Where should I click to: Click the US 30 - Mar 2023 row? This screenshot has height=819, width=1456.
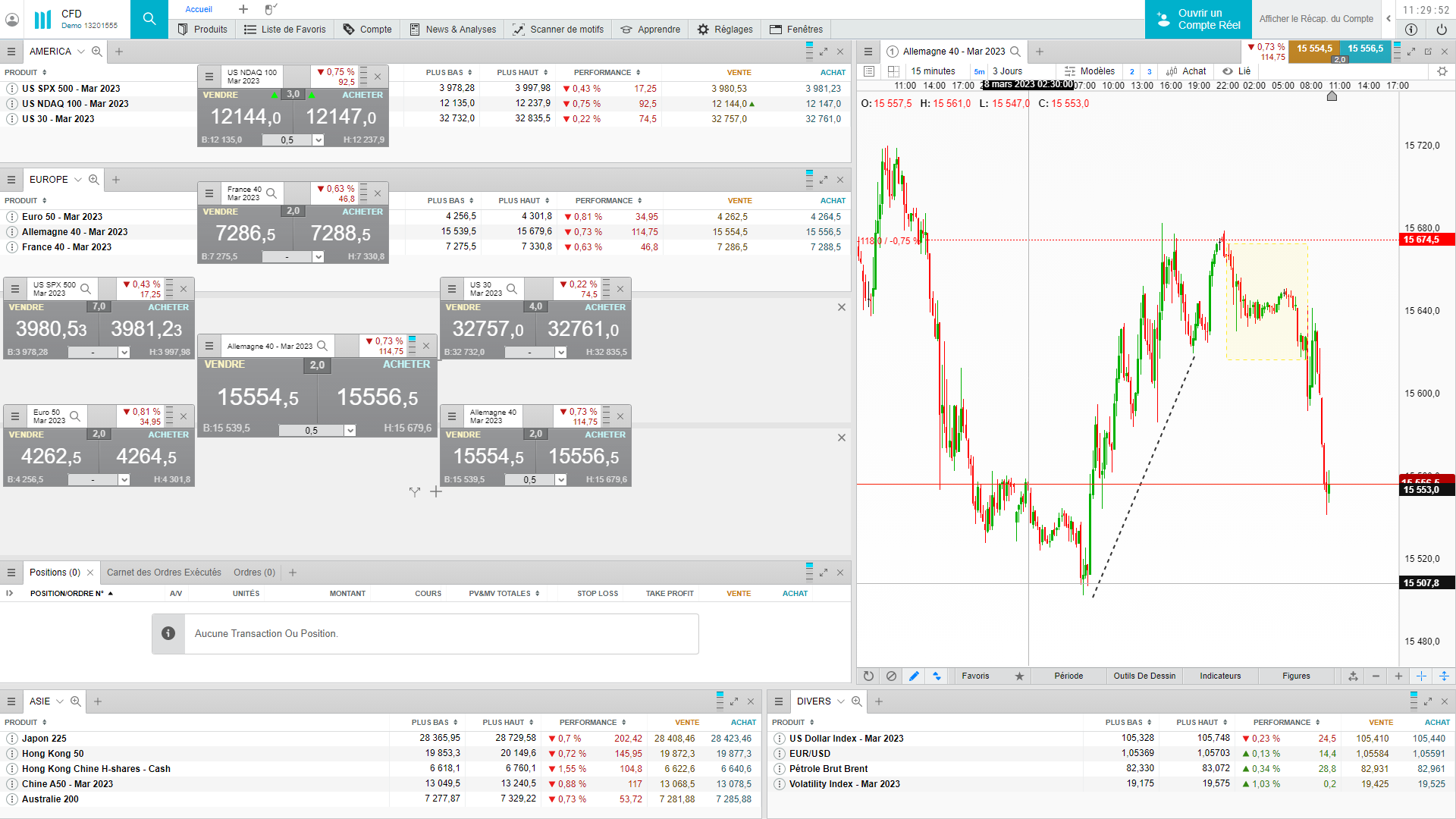tap(58, 119)
